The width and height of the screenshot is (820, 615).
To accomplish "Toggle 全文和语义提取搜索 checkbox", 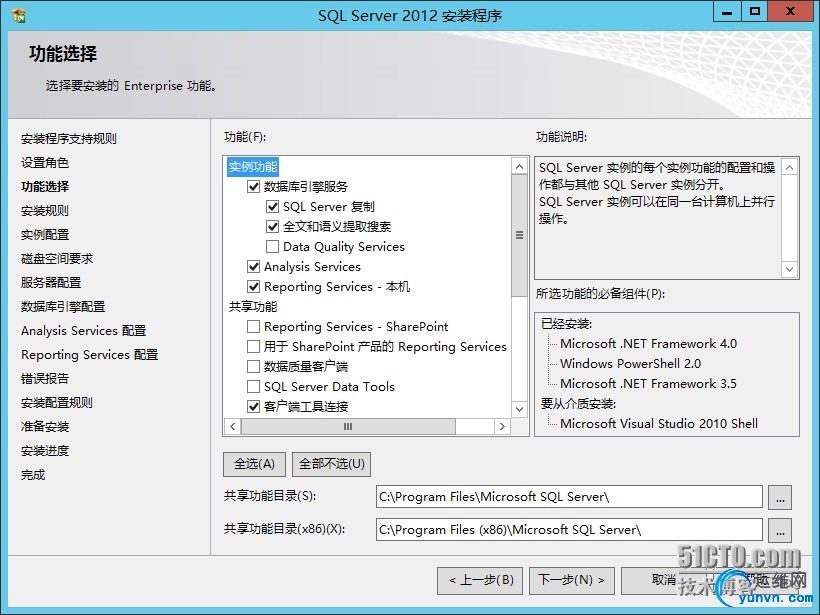I will pos(272,226).
